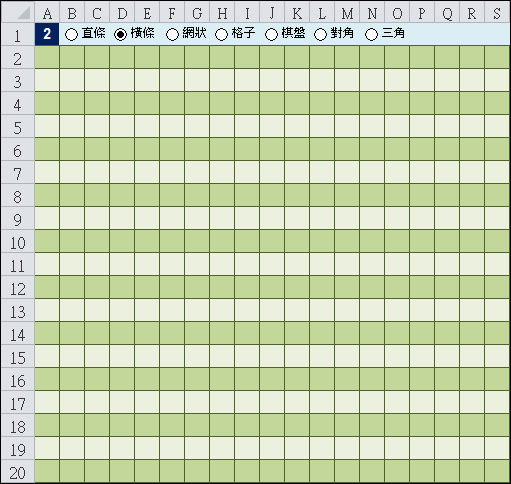
Task: Highlight row 12 via its header
Action: click(18, 287)
